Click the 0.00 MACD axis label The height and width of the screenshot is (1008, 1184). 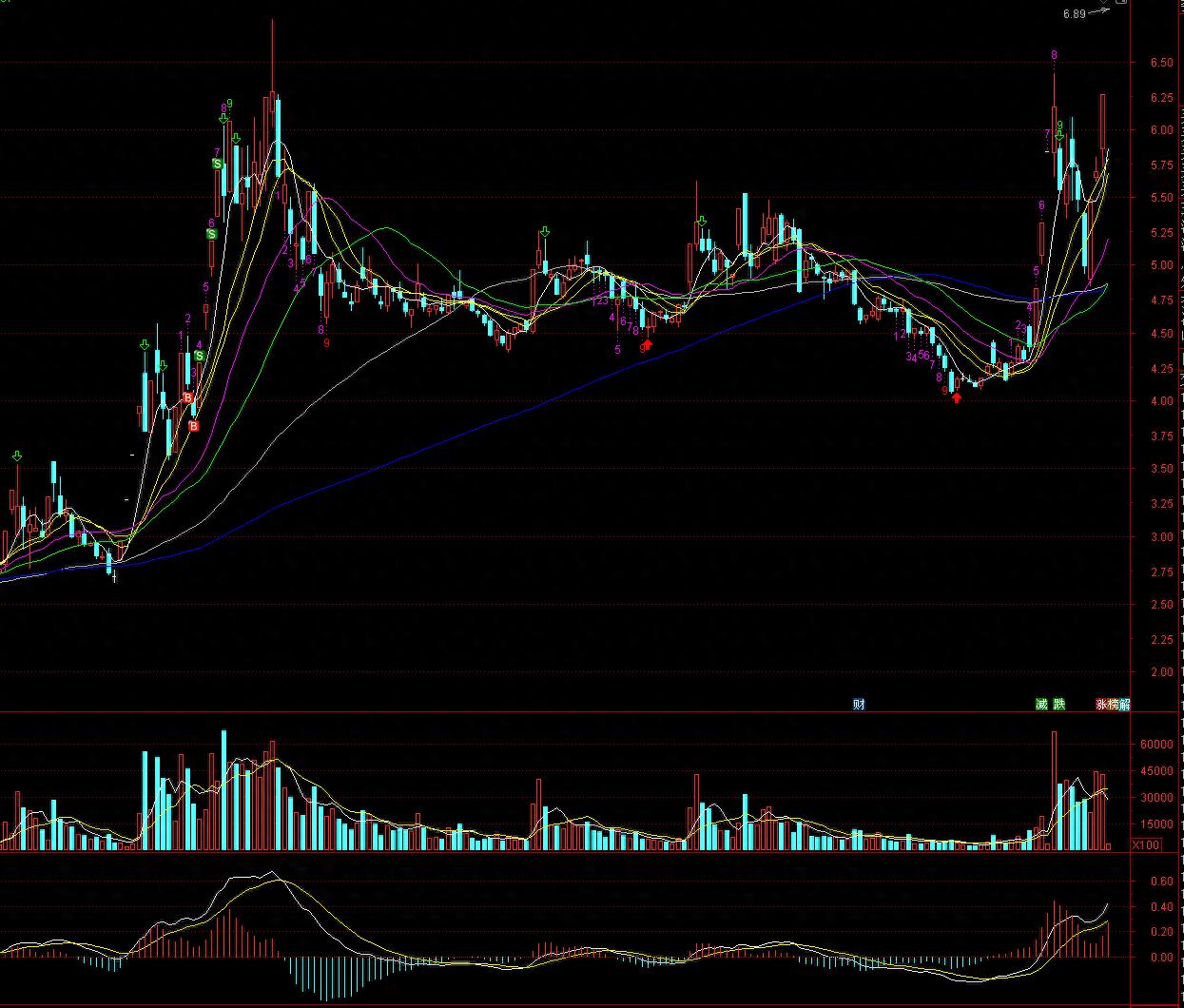pyautogui.click(x=1160, y=958)
